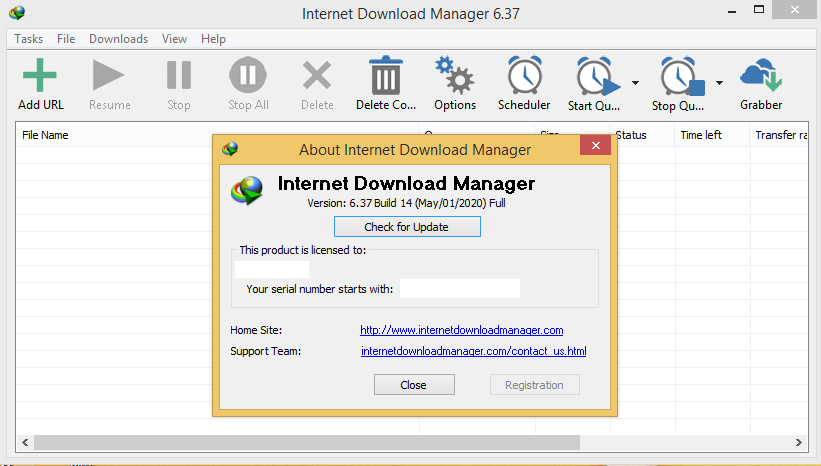Click the Start Queue clock icon
Screen dimensions: 821x466
pos(597,76)
